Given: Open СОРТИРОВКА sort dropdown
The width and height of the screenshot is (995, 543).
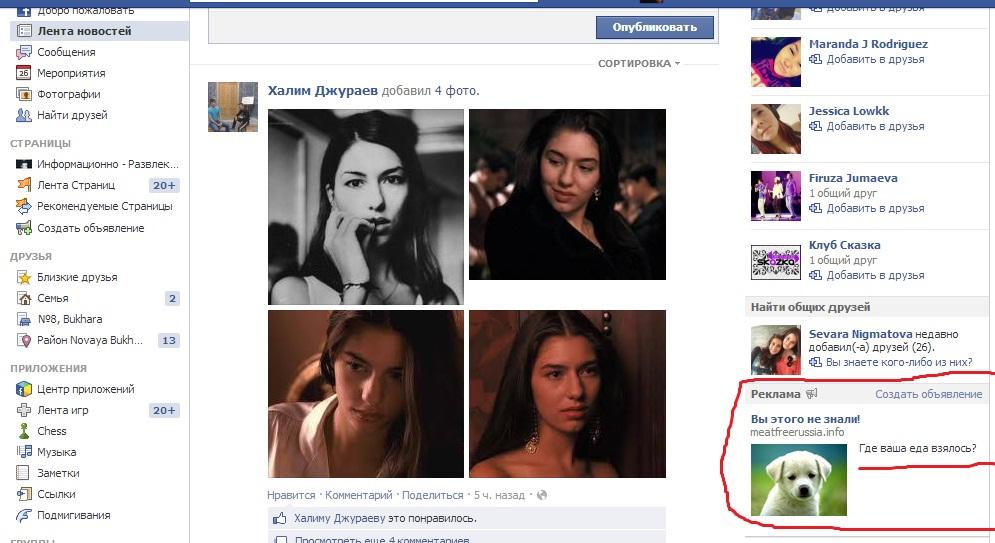Looking at the screenshot, I should [638, 63].
